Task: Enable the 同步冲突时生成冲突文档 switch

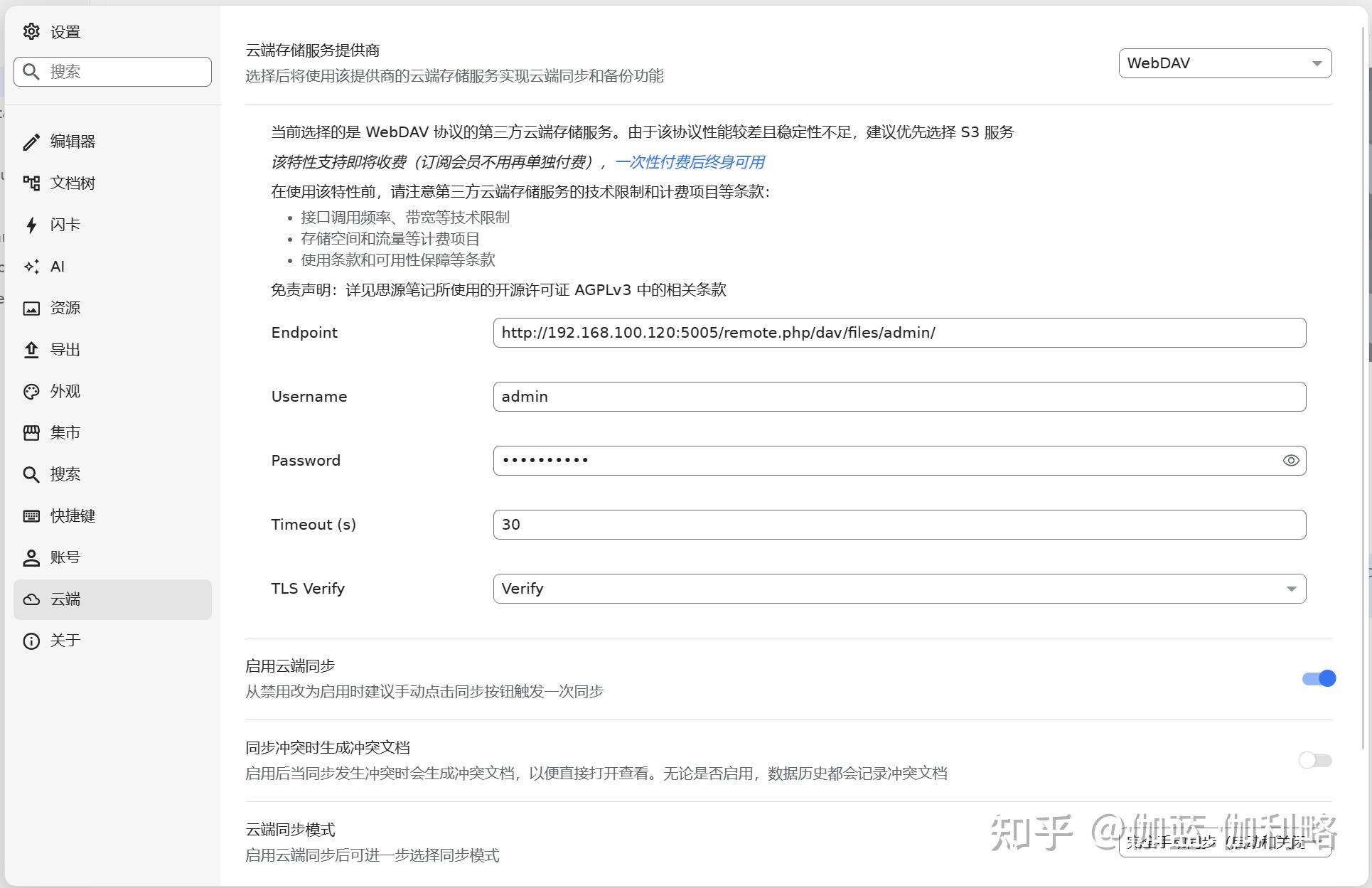Action: [x=1314, y=760]
